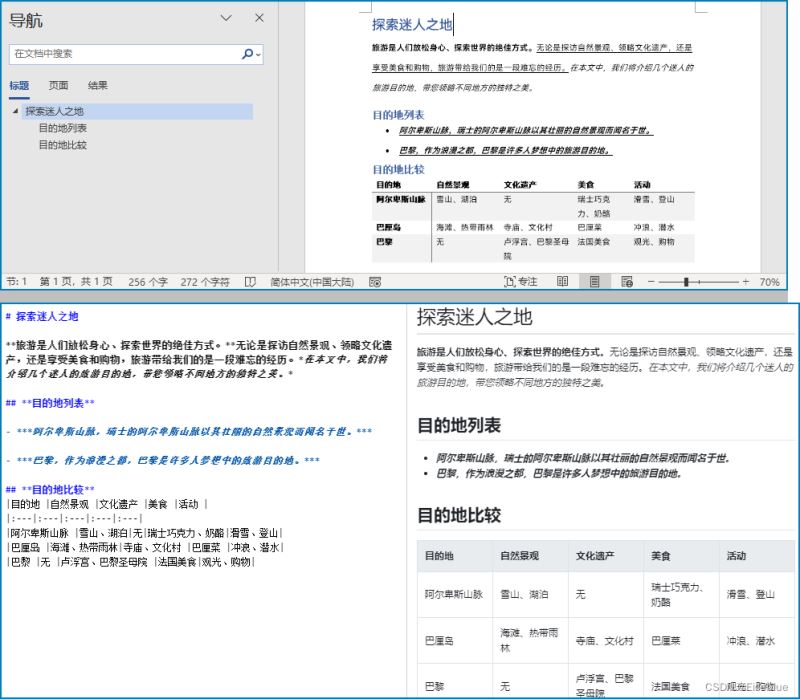The image size is (800, 699).
Task: Click the word count 256 个字
Action: click(148, 282)
